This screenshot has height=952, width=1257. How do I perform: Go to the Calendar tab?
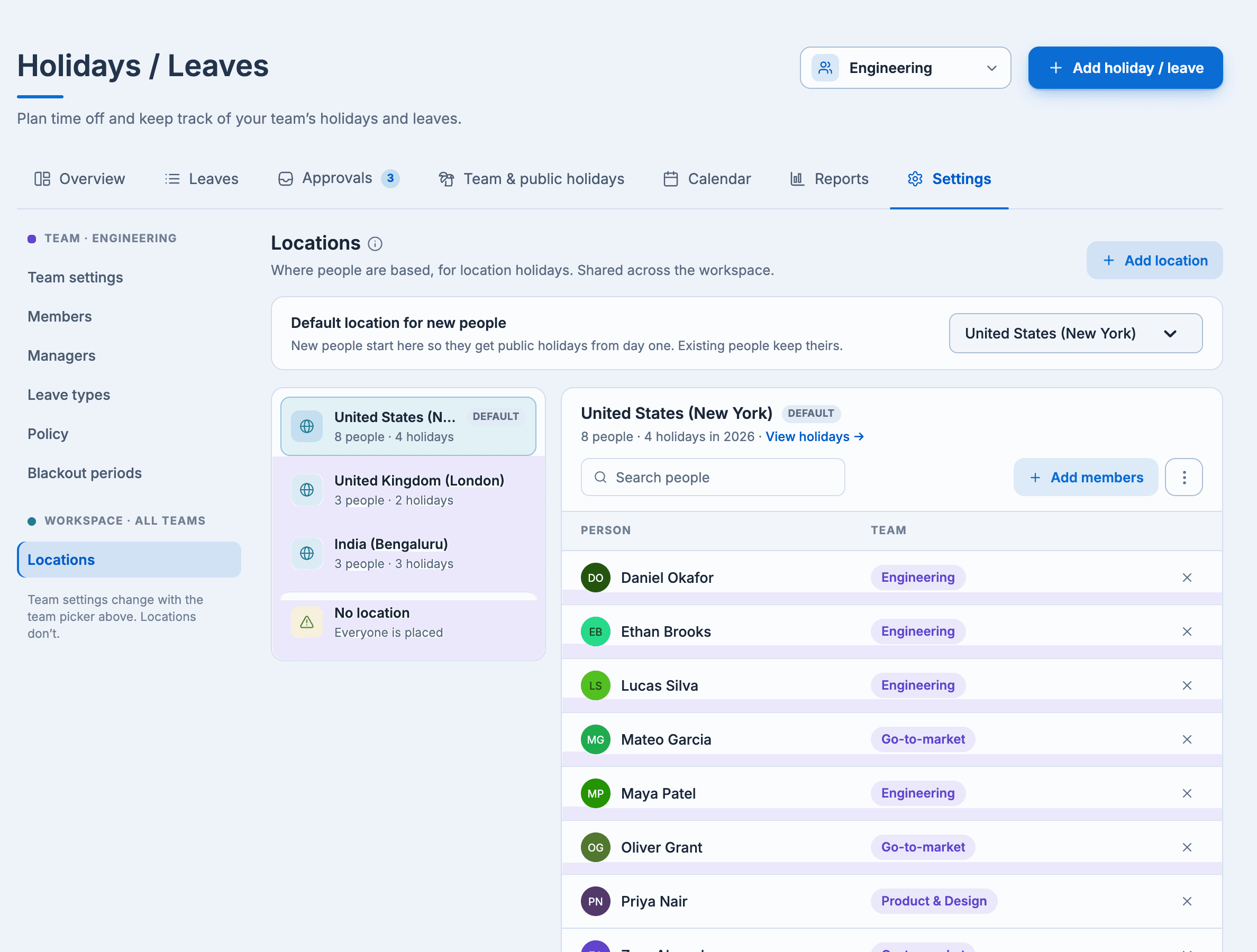click(707, 179)
